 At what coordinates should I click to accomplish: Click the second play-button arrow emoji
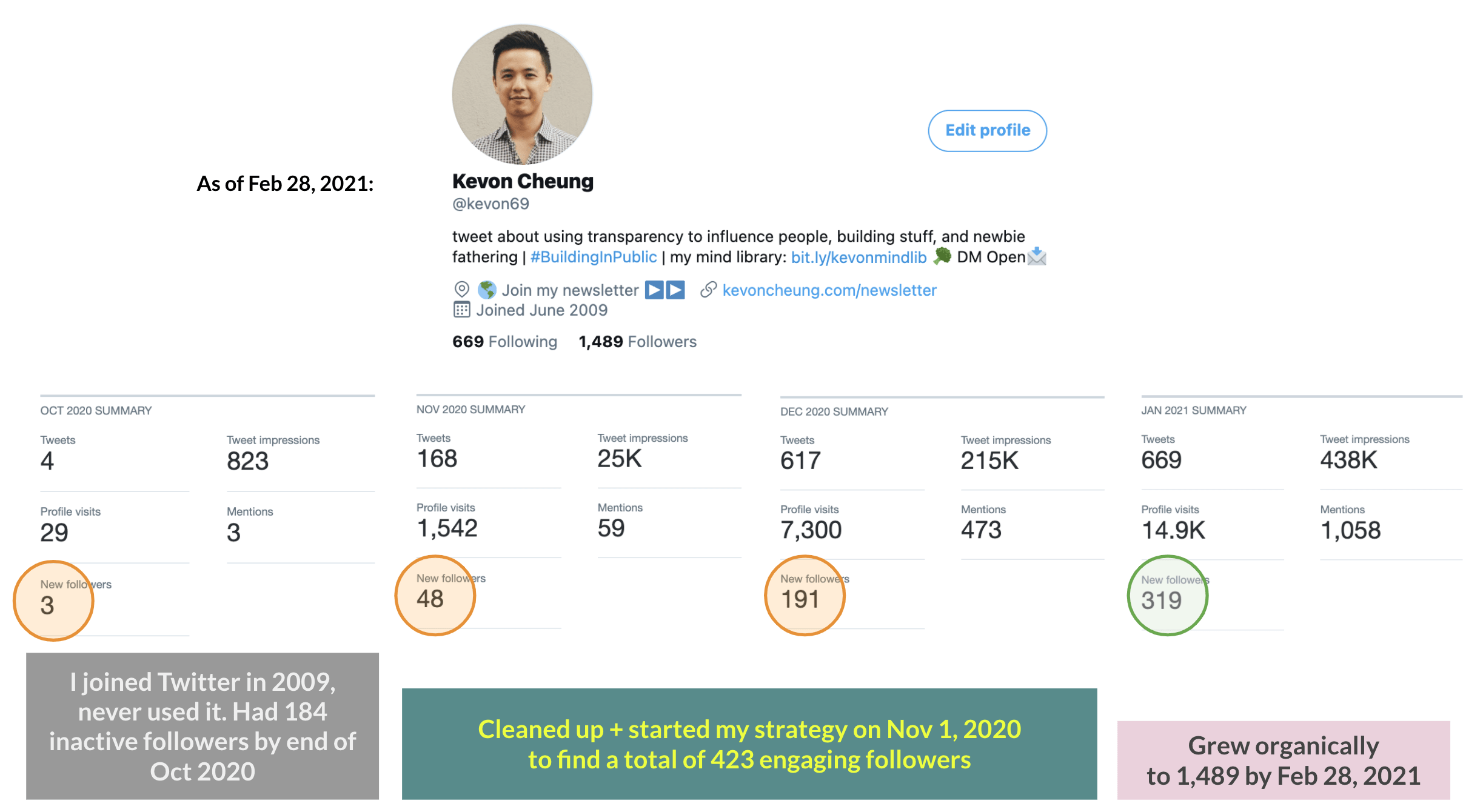tap(676, 290)
